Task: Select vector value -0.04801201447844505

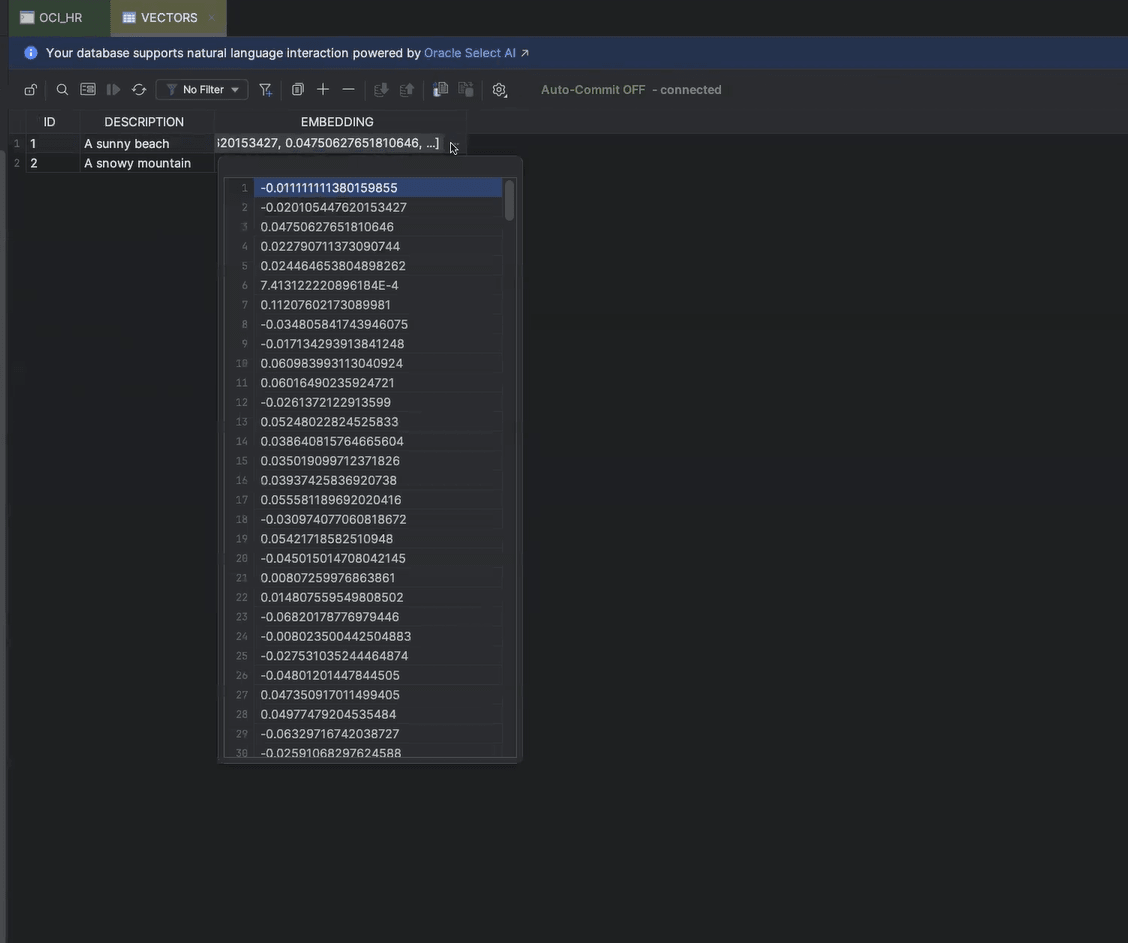Action: (x=377, y=675)
